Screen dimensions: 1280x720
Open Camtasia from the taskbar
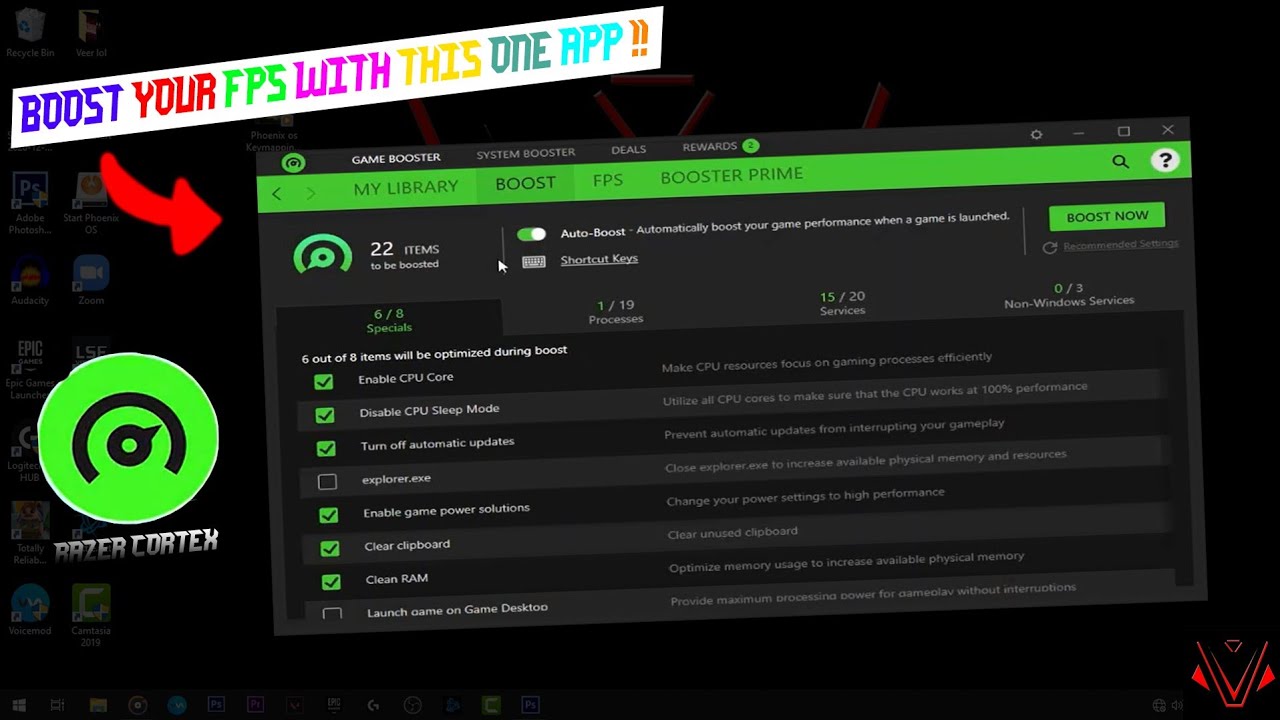pyautogui.click(x=491, y=705)
